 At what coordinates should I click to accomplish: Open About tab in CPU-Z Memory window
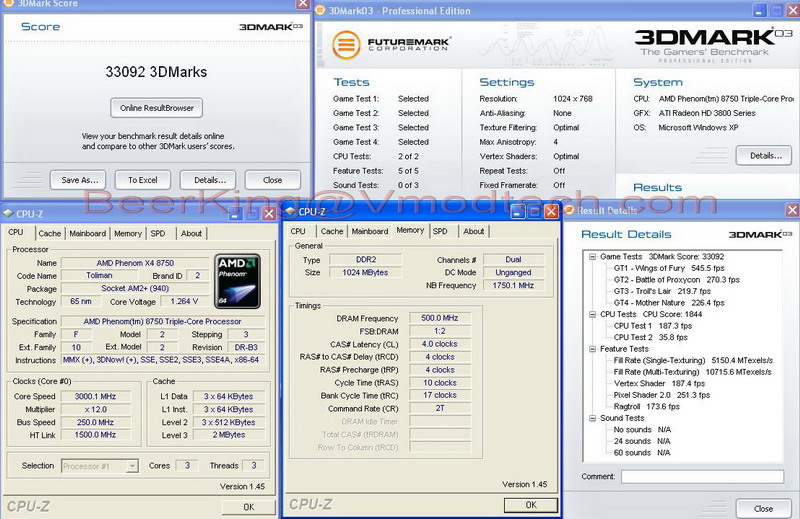[x=473, y=231]
